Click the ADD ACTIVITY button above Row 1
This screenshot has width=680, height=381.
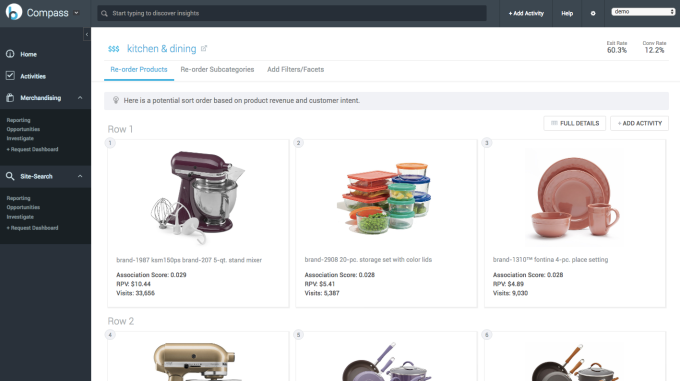pos(639,123)
